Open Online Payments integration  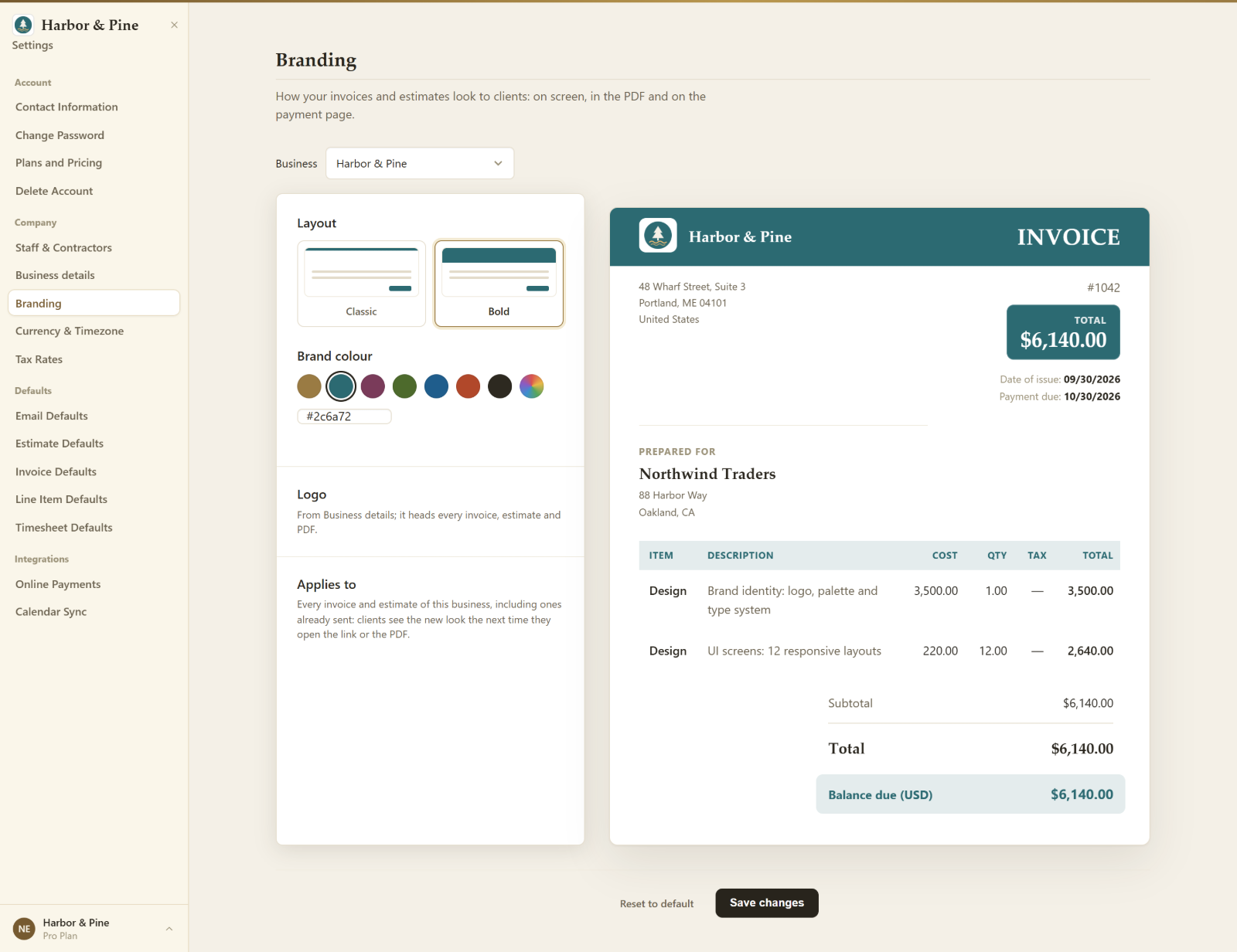point(94,584)
